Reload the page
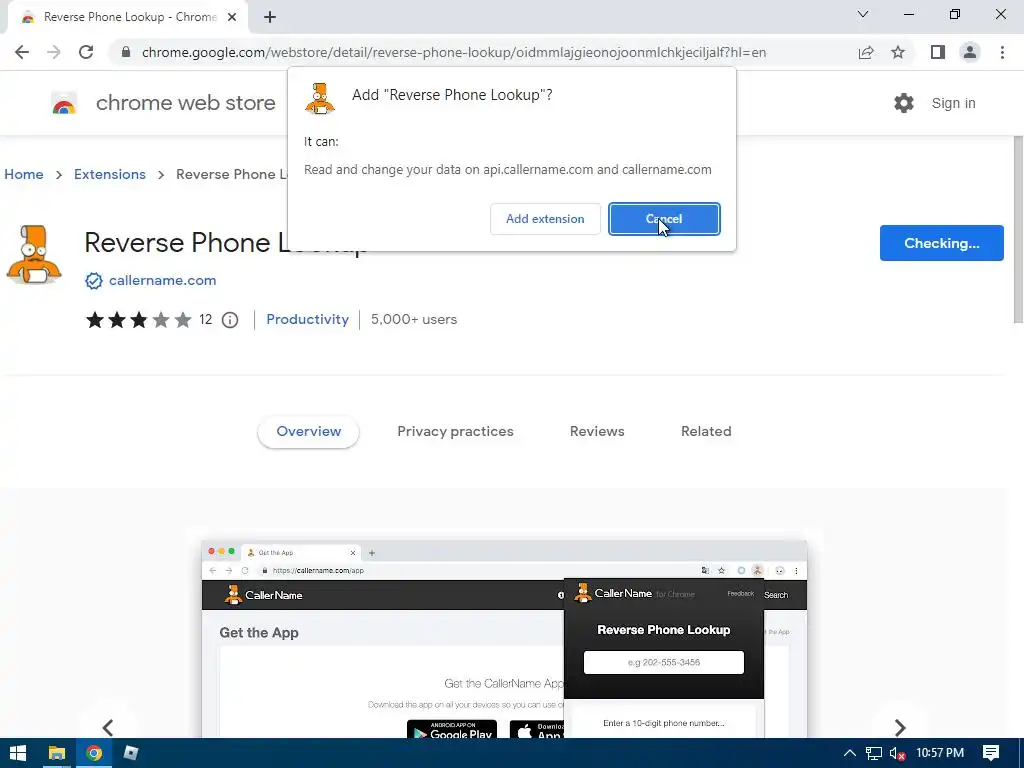 click(x=86, y=52)
